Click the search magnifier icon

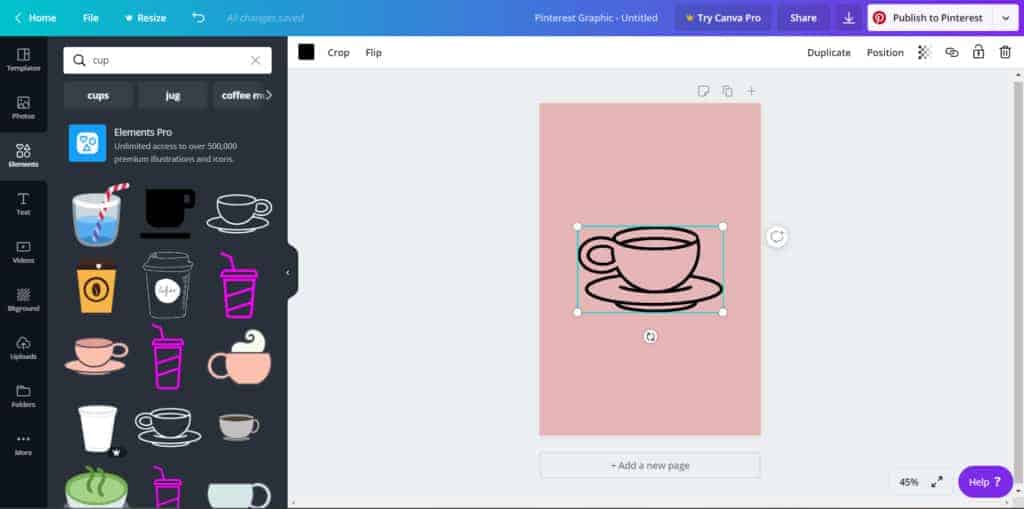click(79, 60)
